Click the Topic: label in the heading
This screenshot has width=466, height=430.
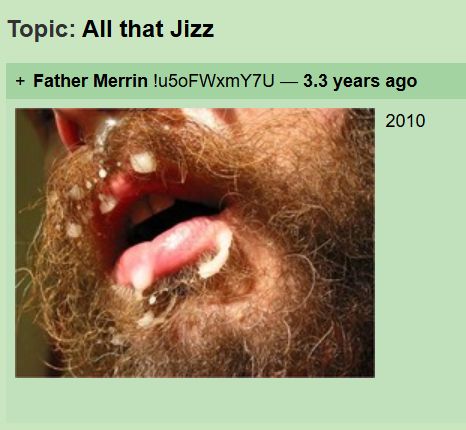click(x=42, y=29)
